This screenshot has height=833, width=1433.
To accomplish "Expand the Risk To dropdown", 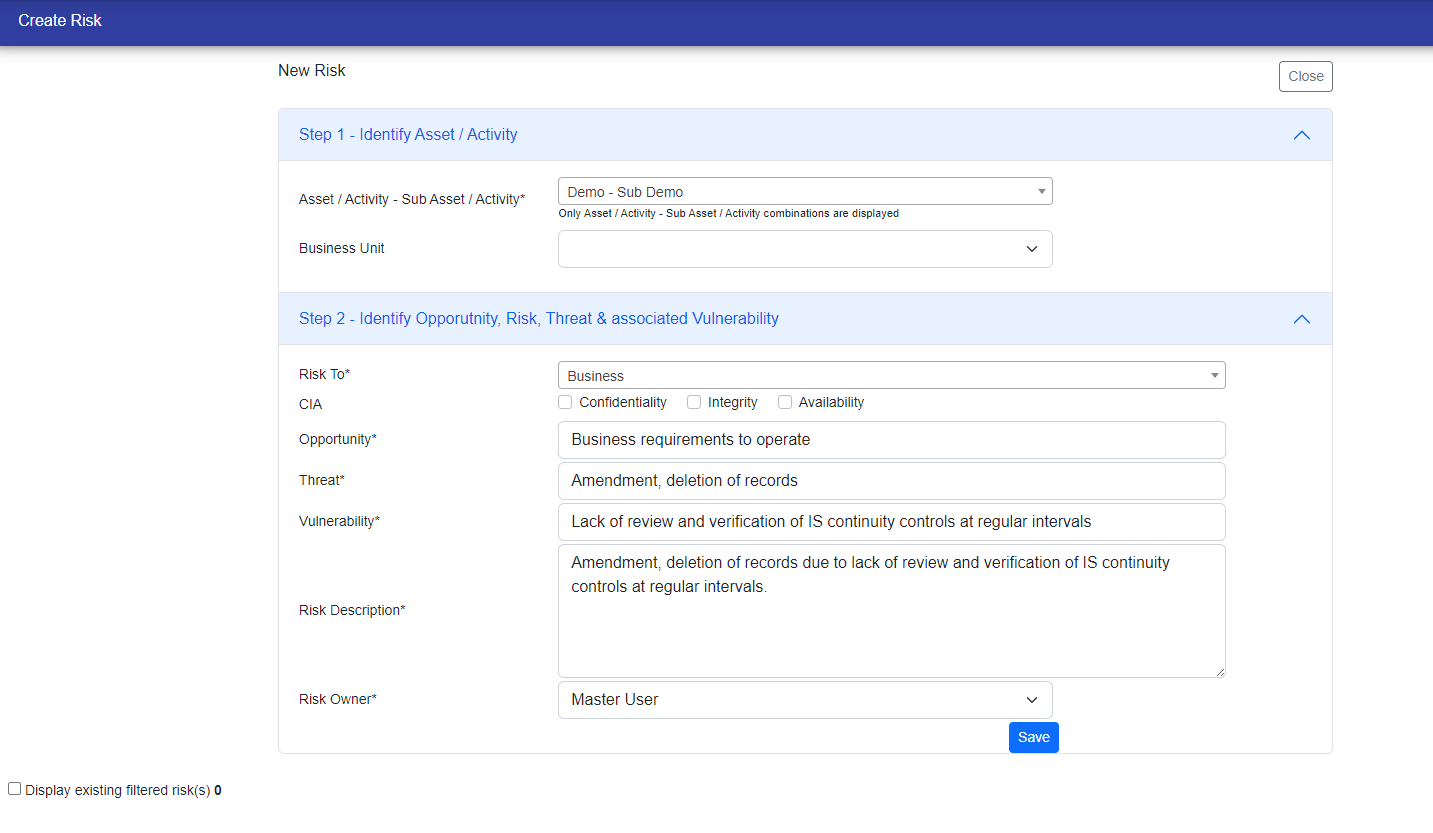I will coord(890,375).
